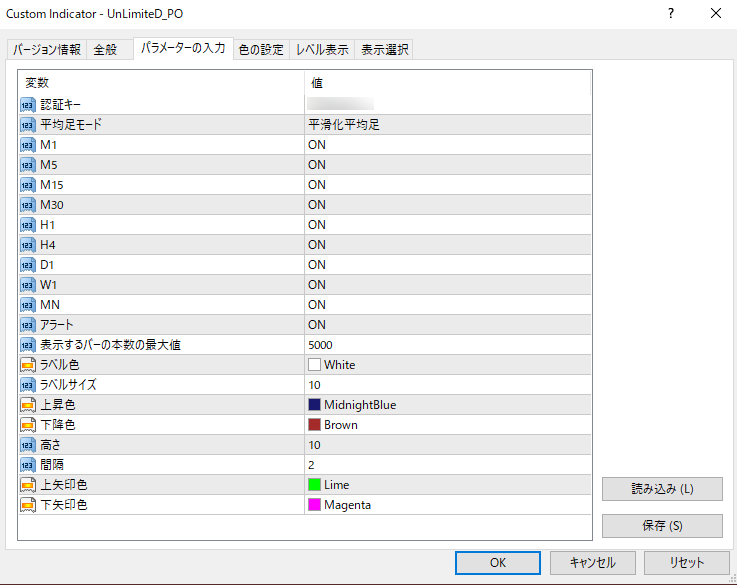The width and height of the screenshot is (737, 585).
Task: Open the 平滑化平均足 mode dropdown value
Action: coord(447,125)
